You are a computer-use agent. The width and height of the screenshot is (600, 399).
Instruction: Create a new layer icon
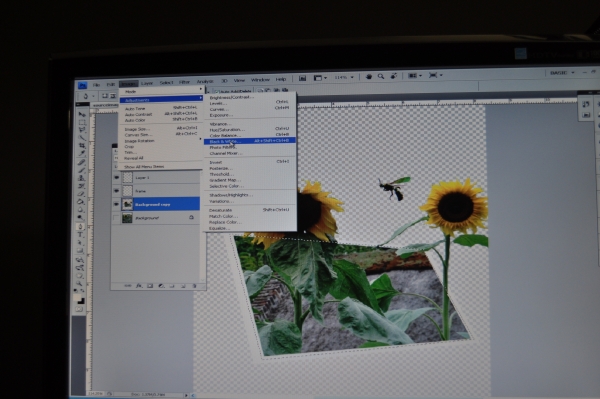183,286
